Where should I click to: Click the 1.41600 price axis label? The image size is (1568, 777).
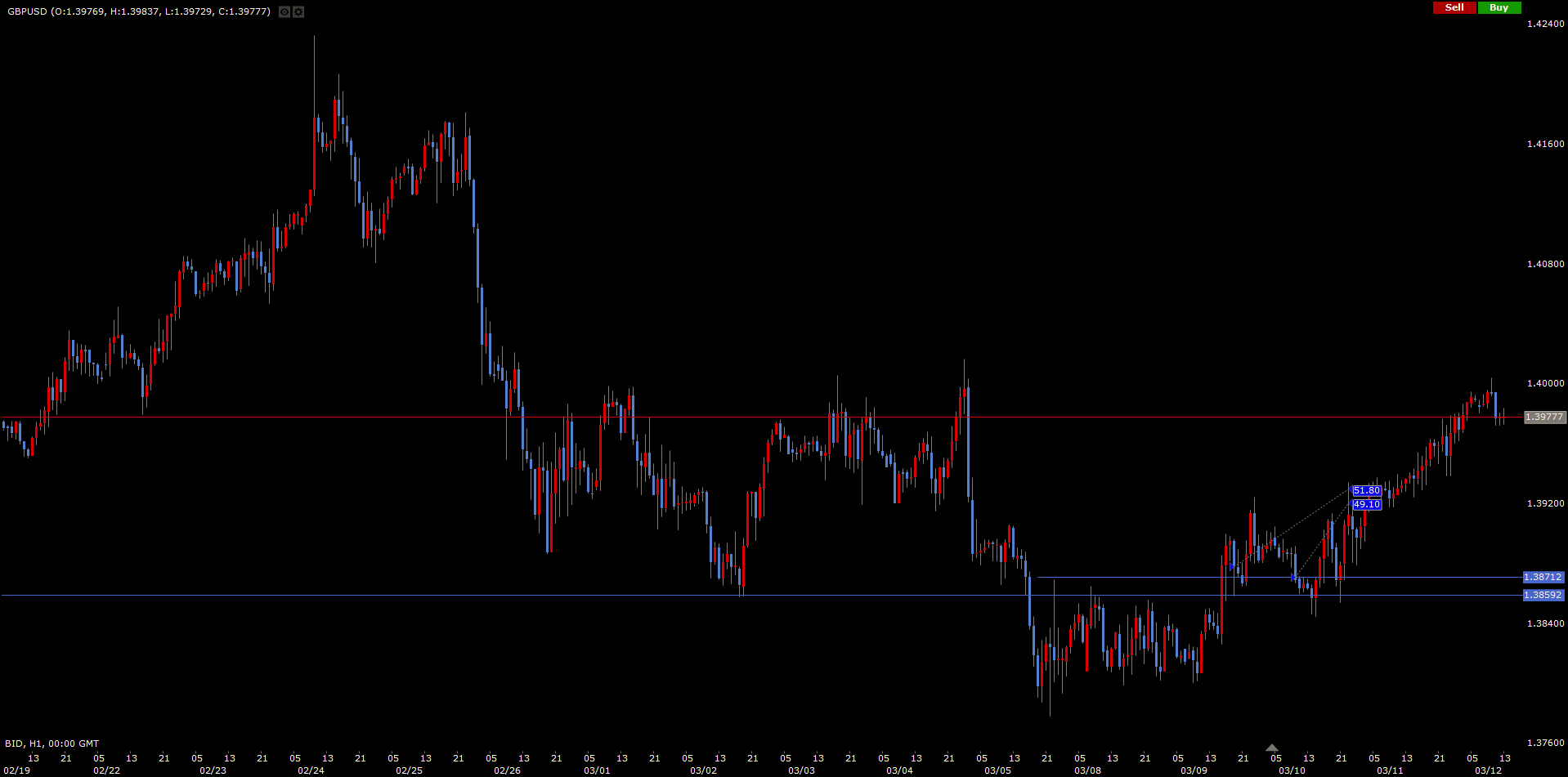(1545, 144)
